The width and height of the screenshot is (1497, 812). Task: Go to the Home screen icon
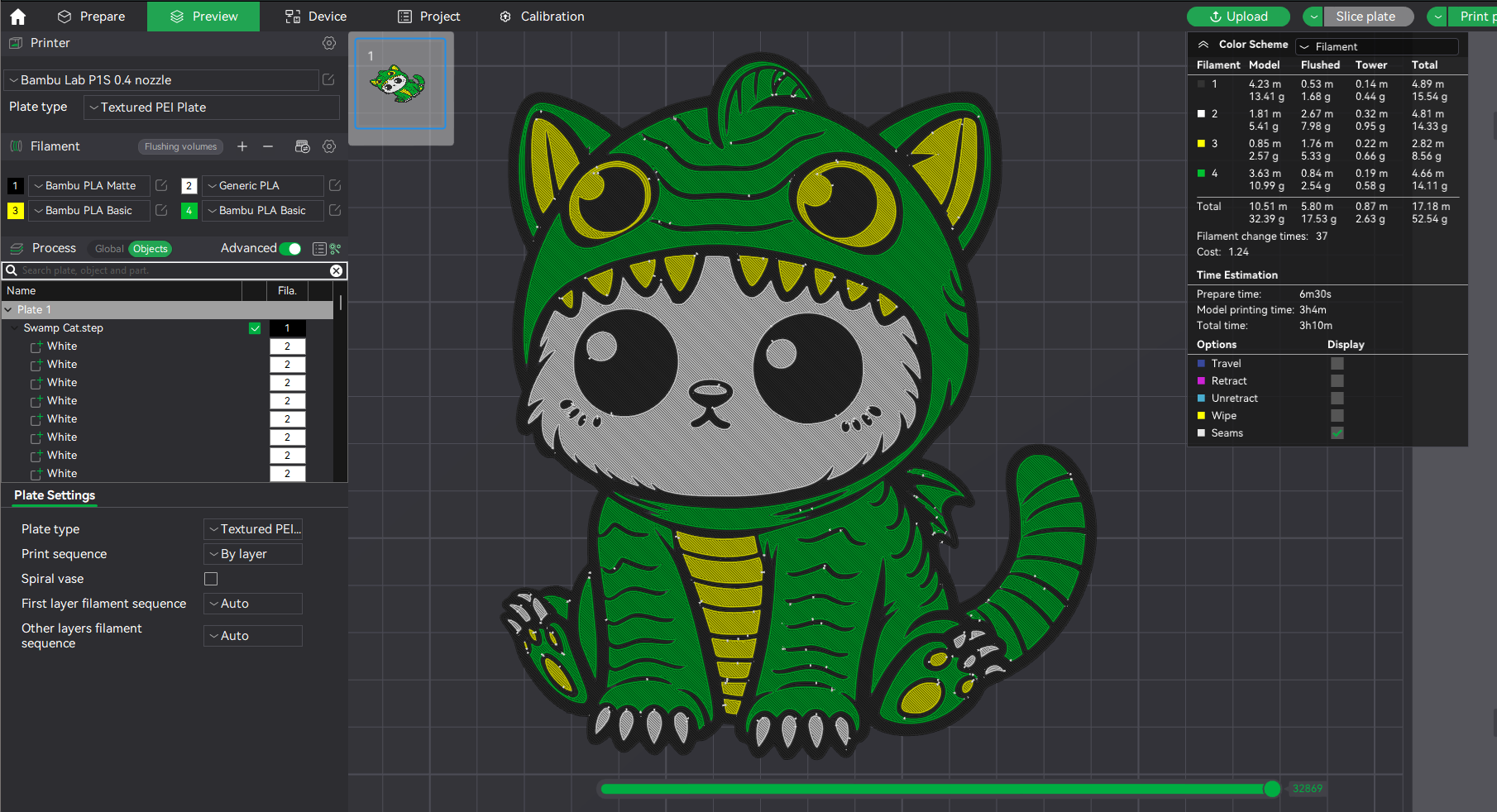pyautogui.click(x=17, y=17)
